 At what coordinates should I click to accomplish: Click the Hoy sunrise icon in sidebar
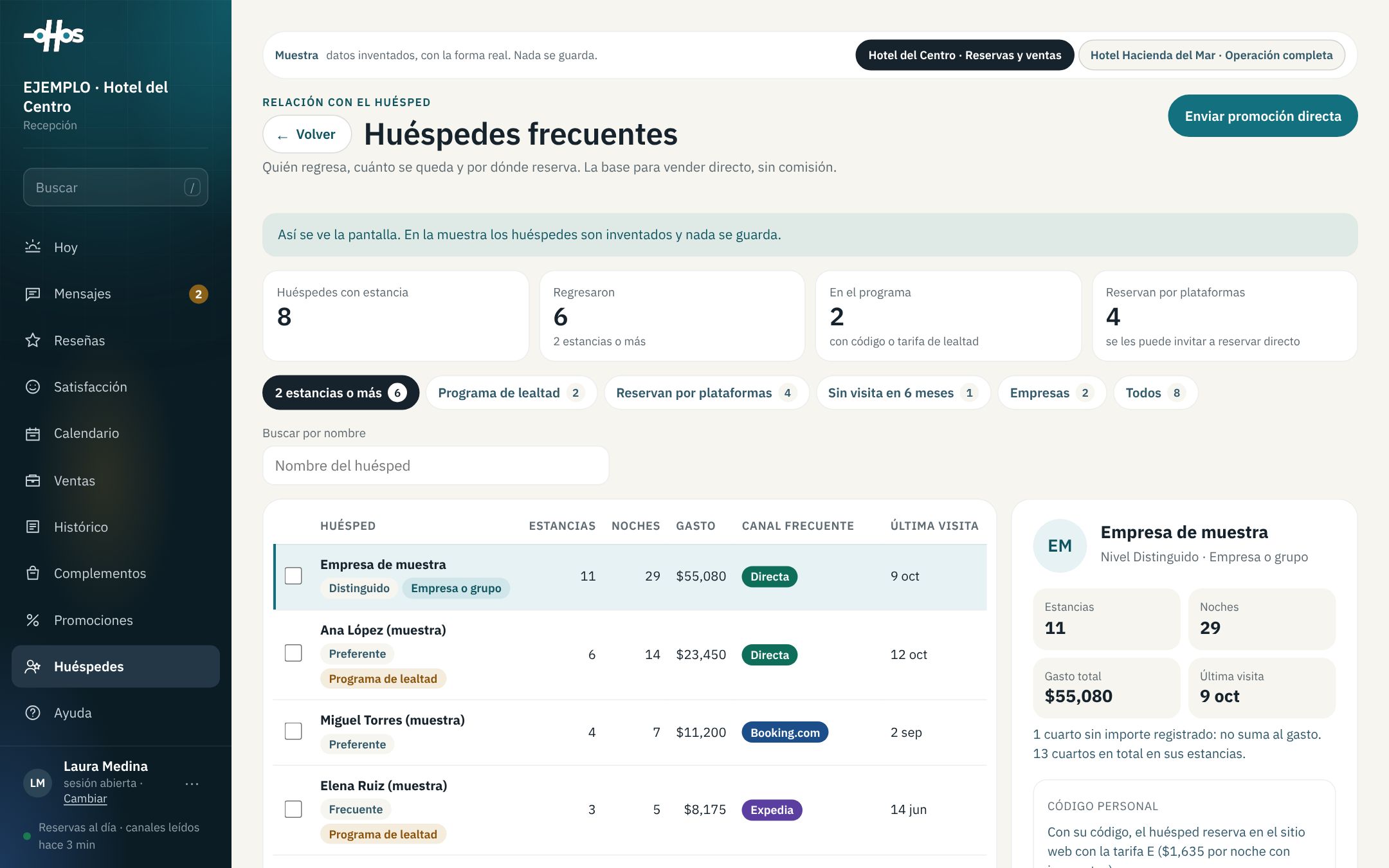click(x=33, y=247)
